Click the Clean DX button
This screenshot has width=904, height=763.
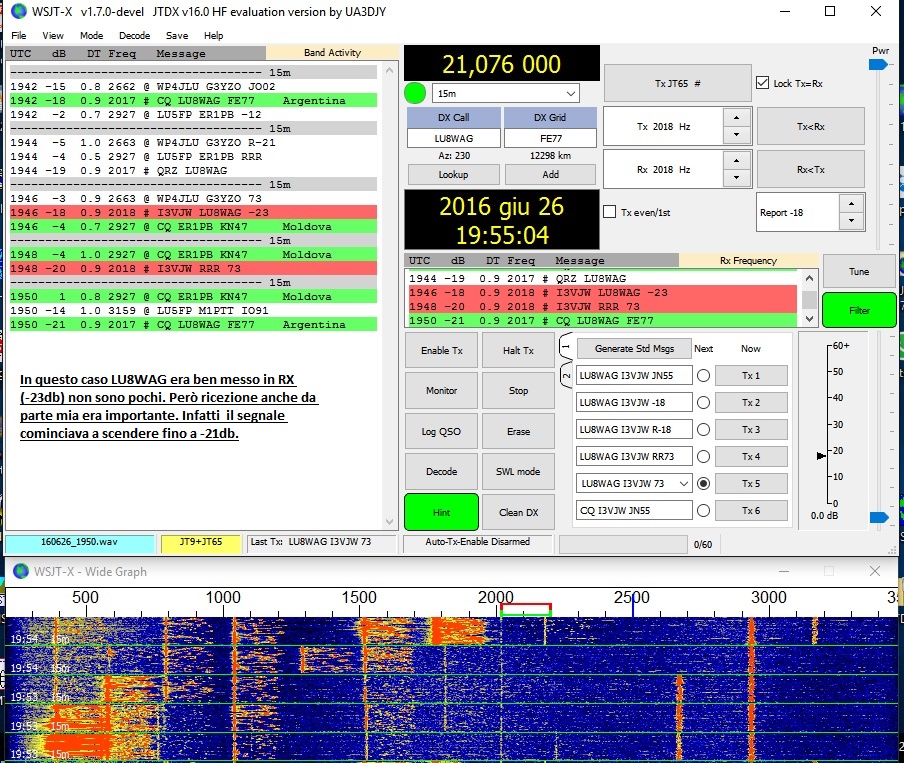point(518,512)
